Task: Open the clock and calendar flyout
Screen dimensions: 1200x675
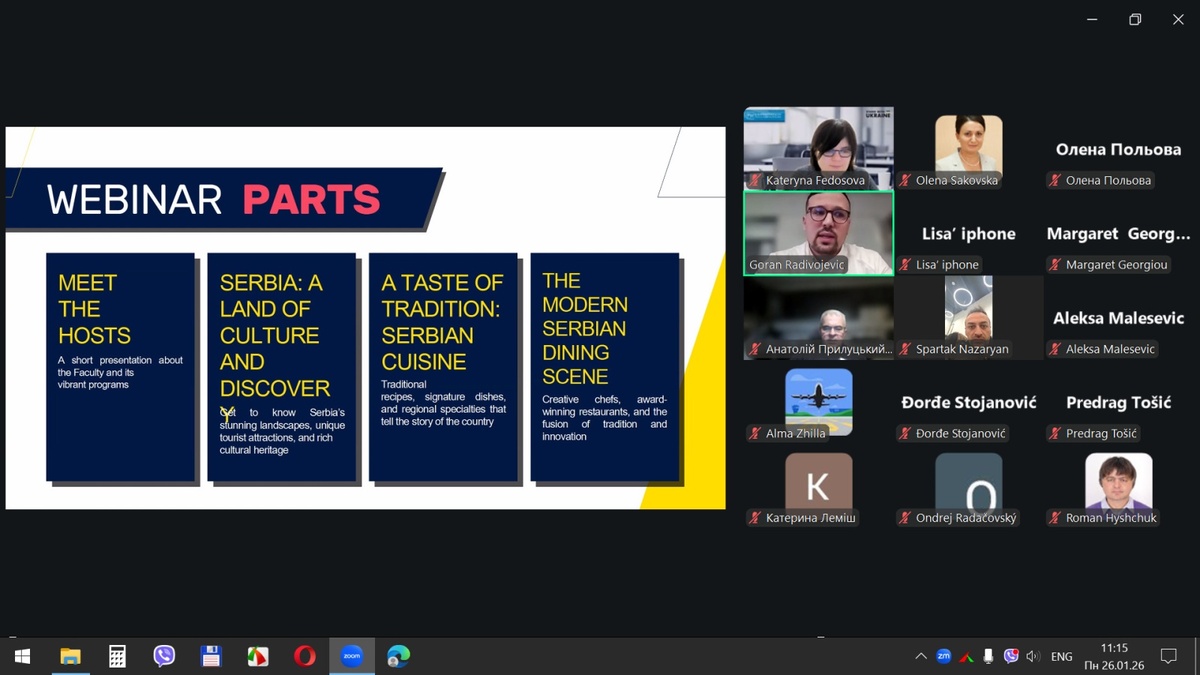Action: pyautogui.click(x=1113, y=656)
